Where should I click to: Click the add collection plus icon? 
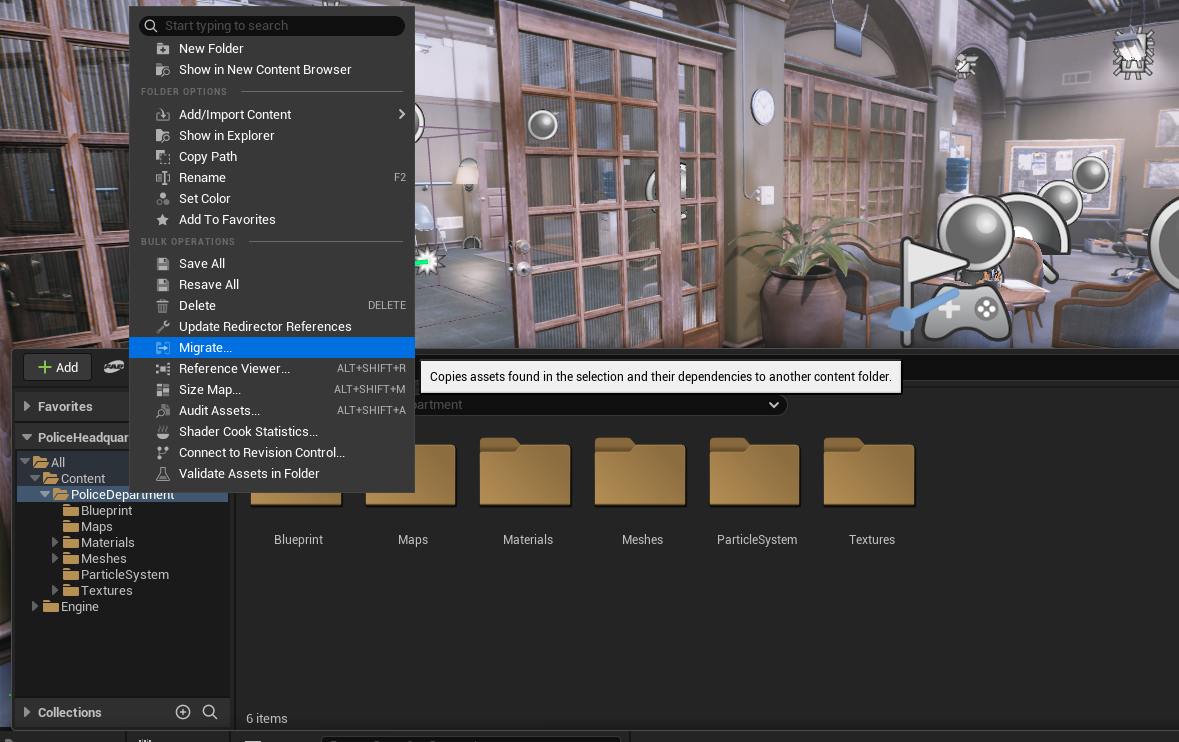tap(183, 712)
